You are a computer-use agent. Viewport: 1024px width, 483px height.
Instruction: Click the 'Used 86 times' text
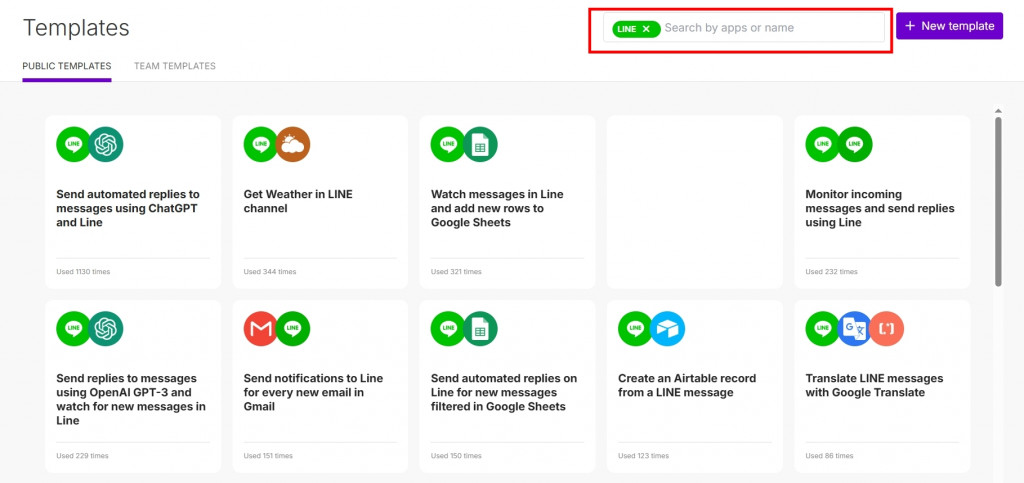829,456
